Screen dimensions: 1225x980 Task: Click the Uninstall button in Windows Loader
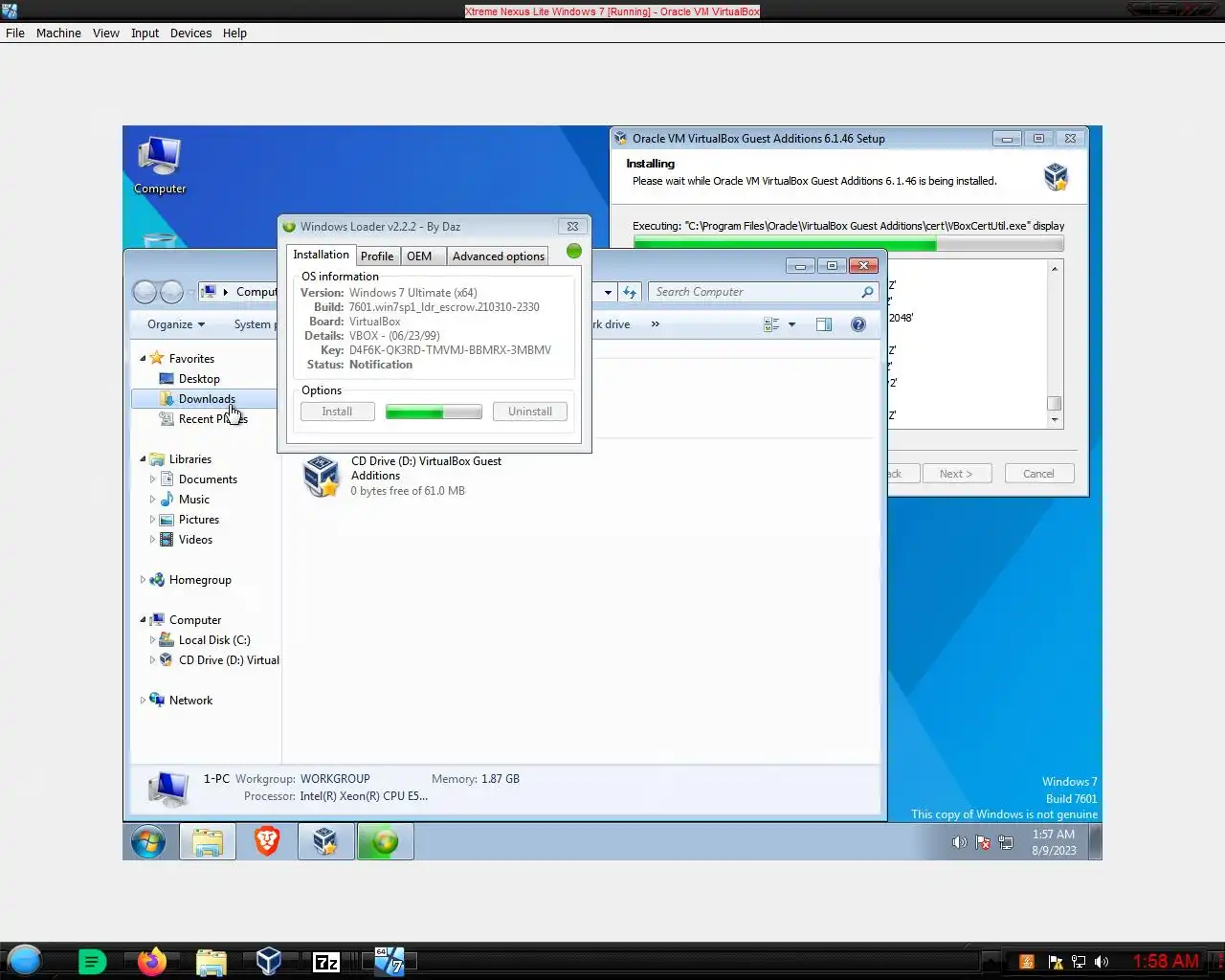(x=530, y=412)
